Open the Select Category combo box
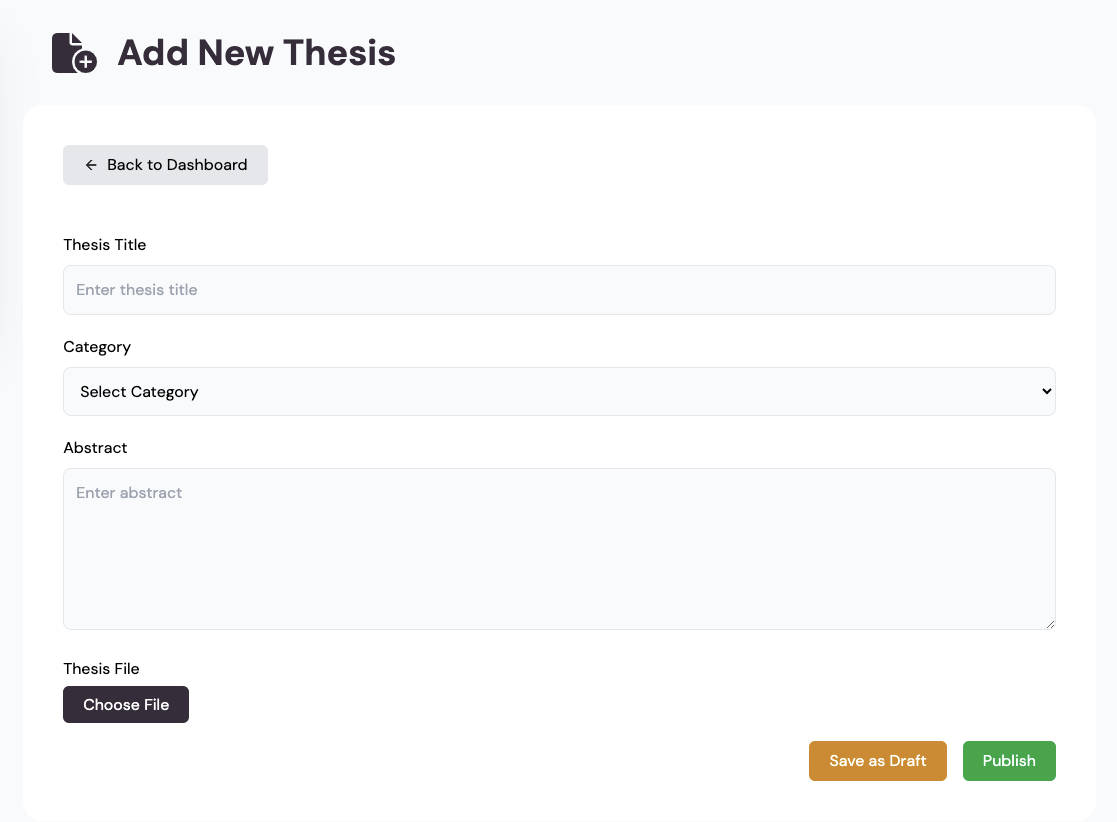 pyautogui.click(x=559, y=391)
